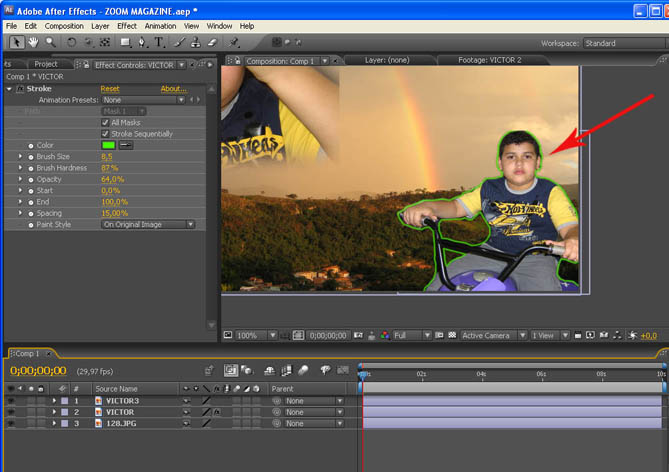Click the Reset link for Stroke
This screenshot has width=669, height=472.
coord(110,89)
